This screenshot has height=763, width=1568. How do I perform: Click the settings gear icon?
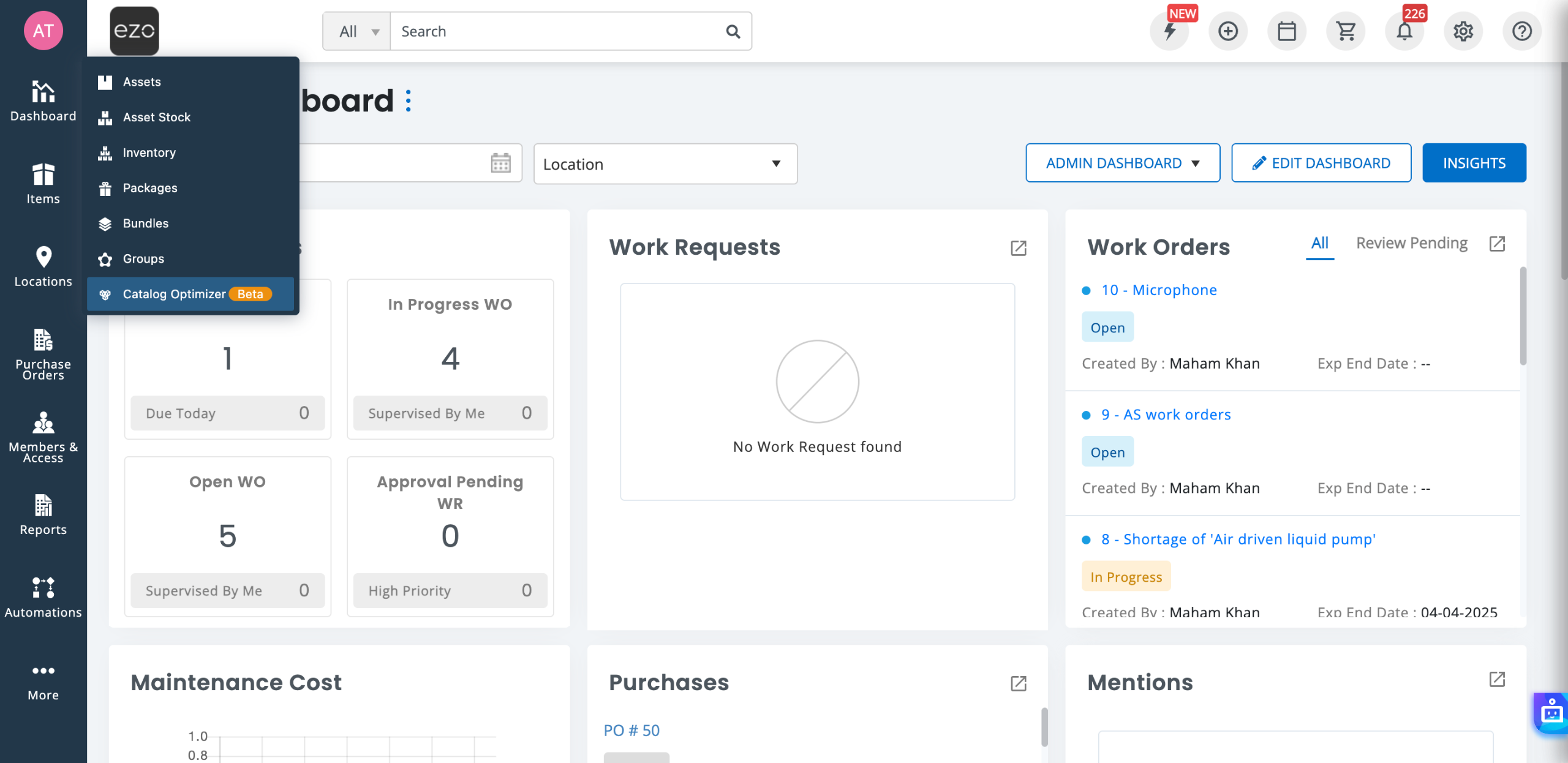click(1463, 31)
